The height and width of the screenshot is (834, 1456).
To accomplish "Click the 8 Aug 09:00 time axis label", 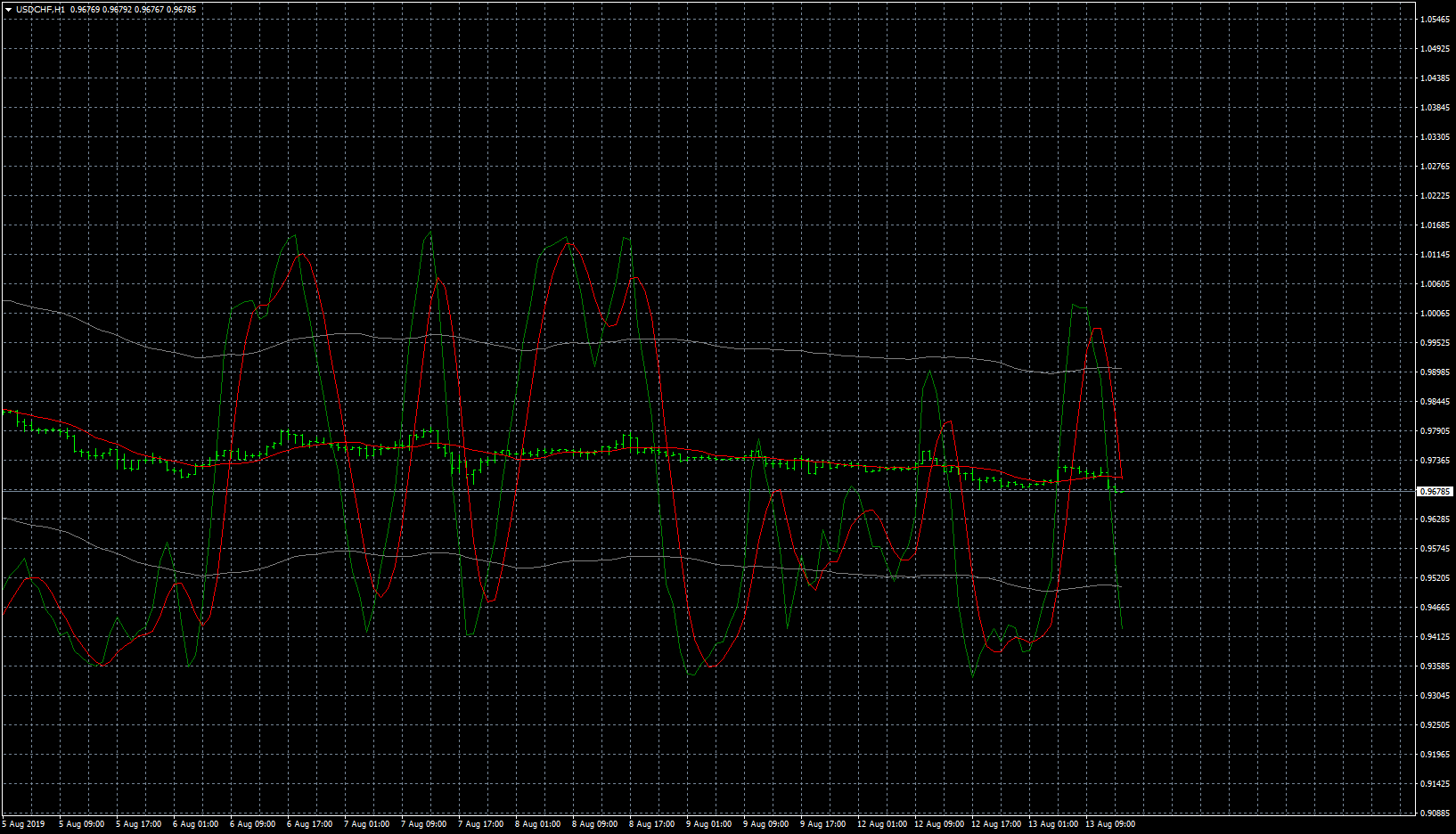I will coord(594,824).
